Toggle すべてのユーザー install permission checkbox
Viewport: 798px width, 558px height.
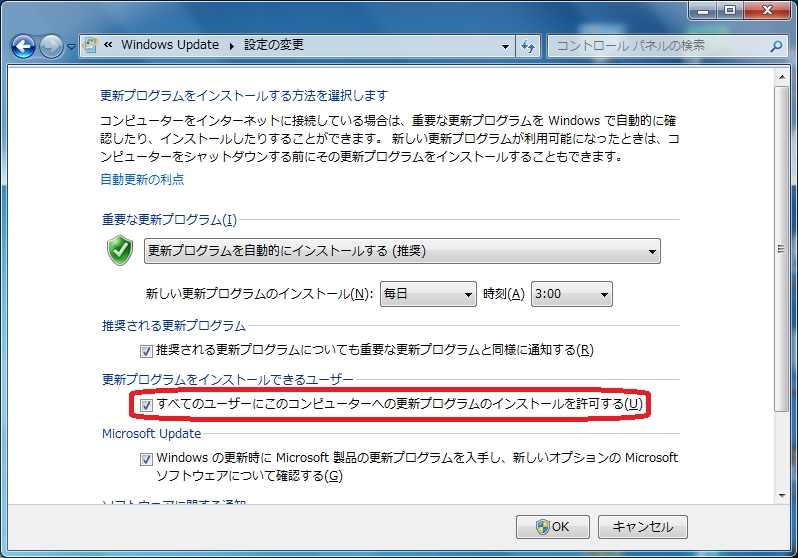pos(146,405)
